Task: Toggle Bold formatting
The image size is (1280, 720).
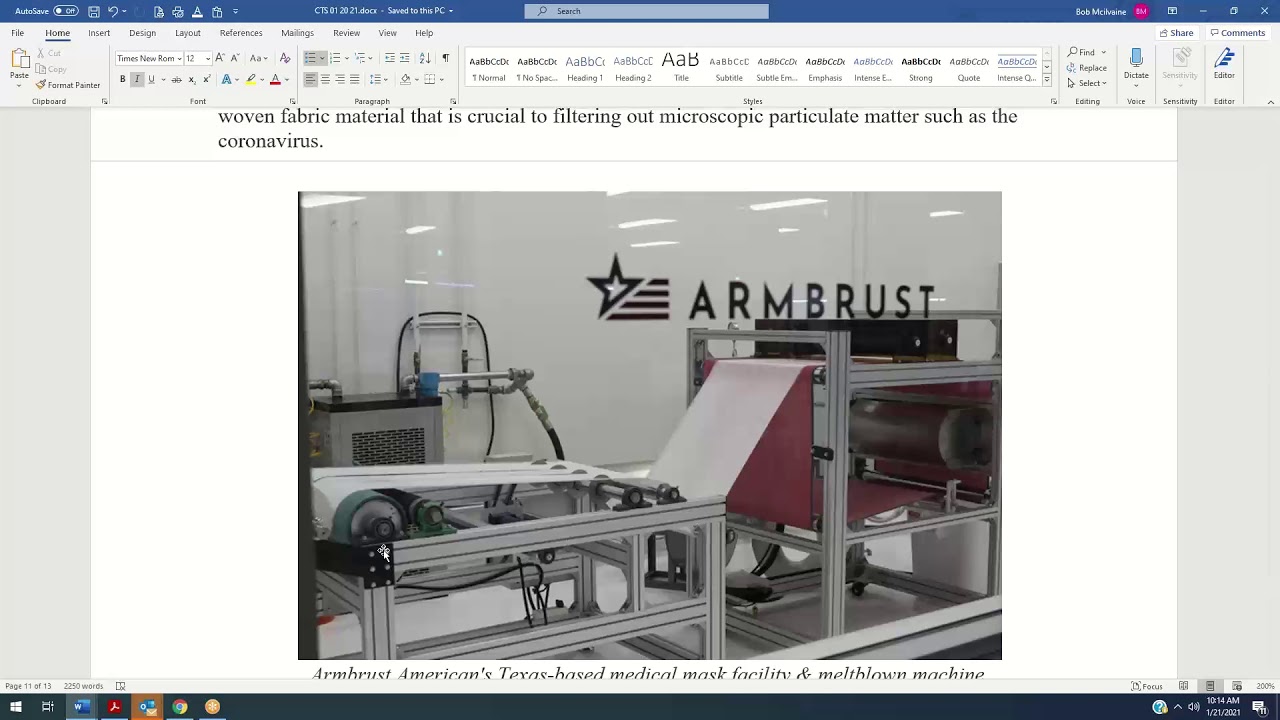Action: (x=123, y=79)
